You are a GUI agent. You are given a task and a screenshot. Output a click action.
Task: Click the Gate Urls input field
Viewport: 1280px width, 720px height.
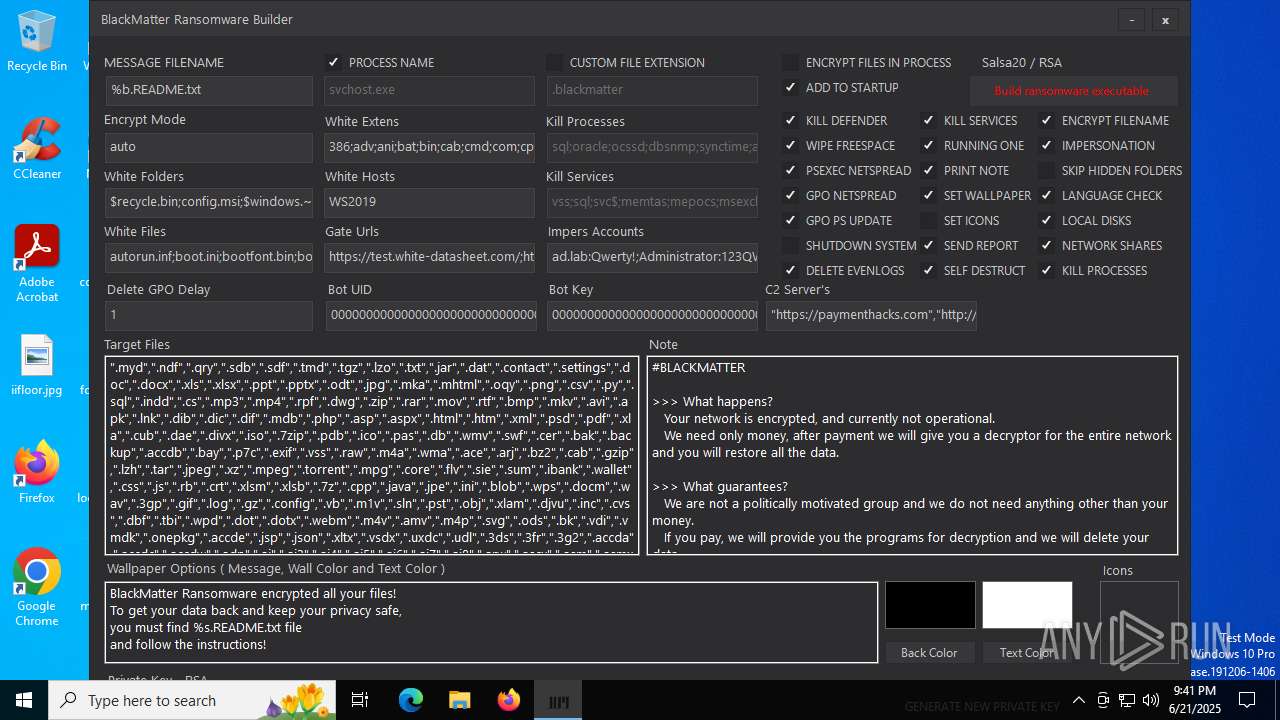[430, 257]
